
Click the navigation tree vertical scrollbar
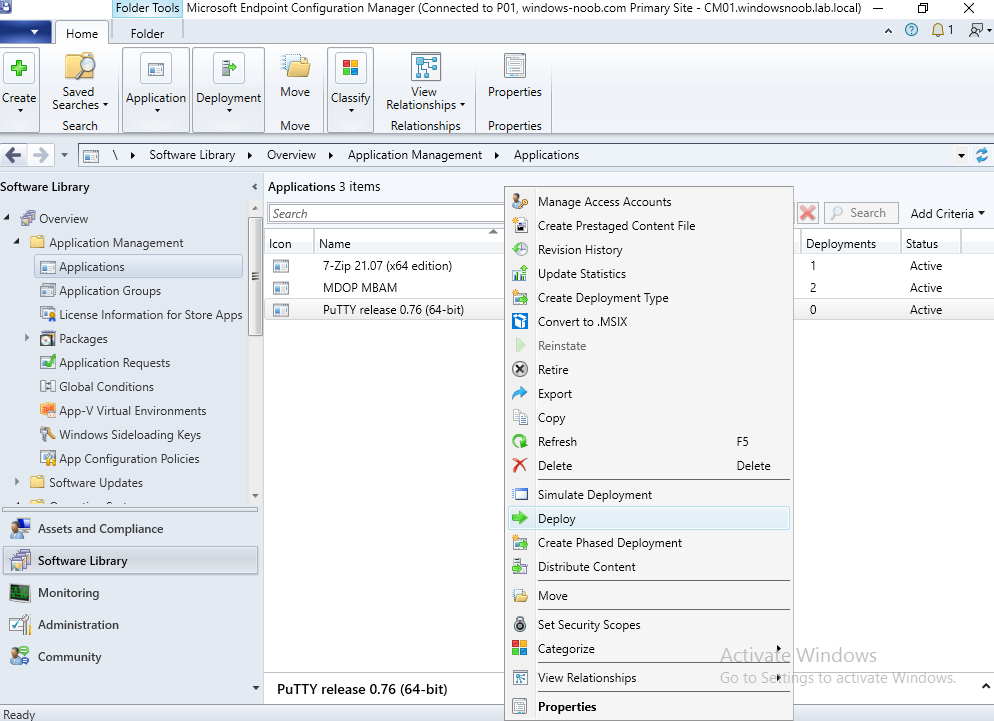(x=255, y=276)
